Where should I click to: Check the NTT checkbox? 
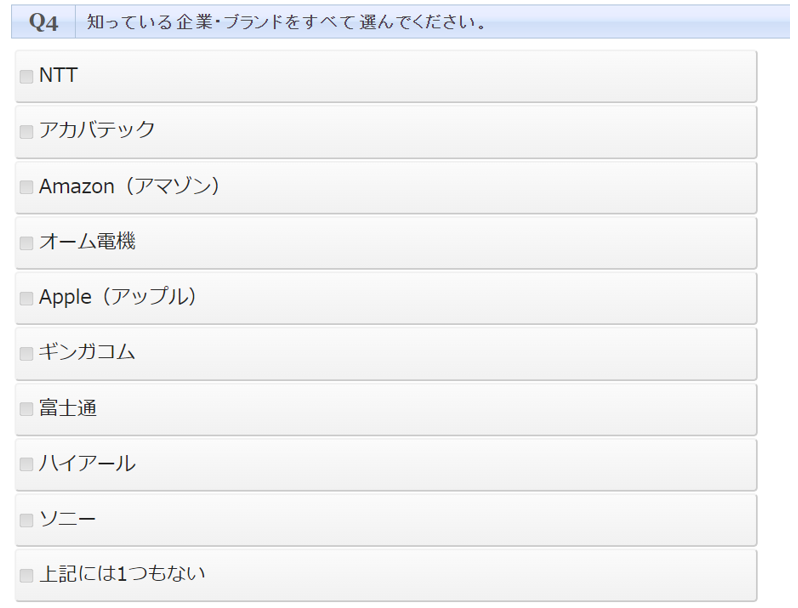(27, 77)
